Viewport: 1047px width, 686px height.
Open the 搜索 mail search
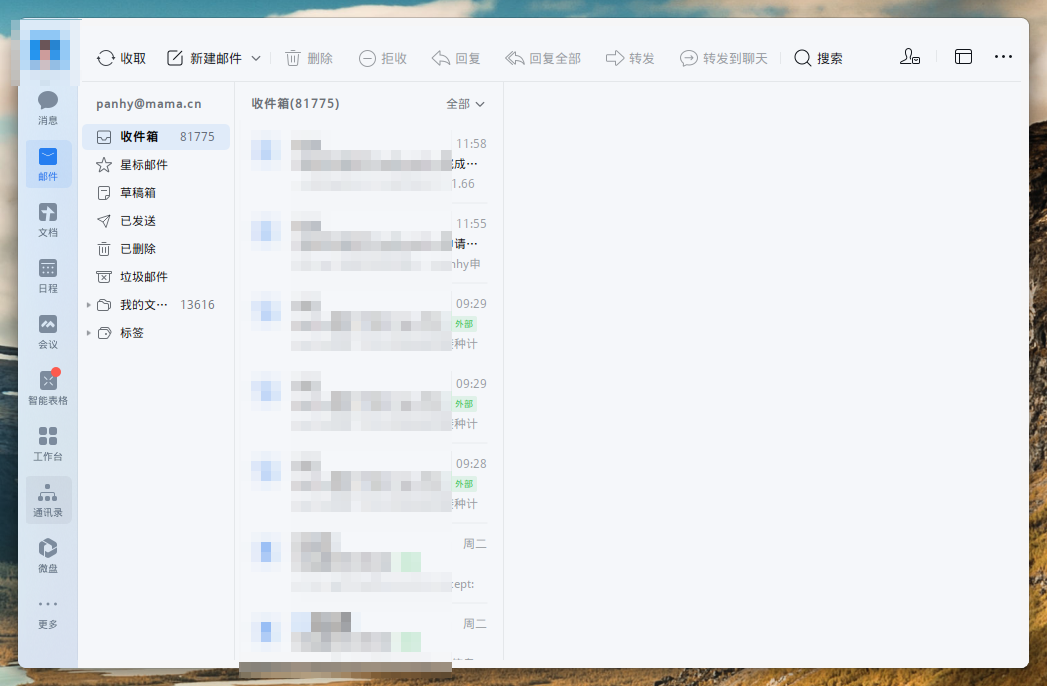coord(818,59)
